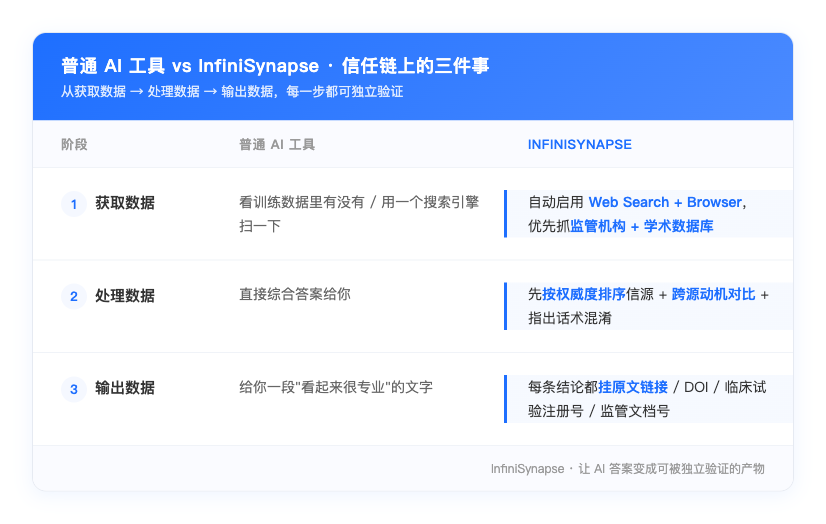
Task: Click the "输出数据" row label
Action: click(125, 388)
